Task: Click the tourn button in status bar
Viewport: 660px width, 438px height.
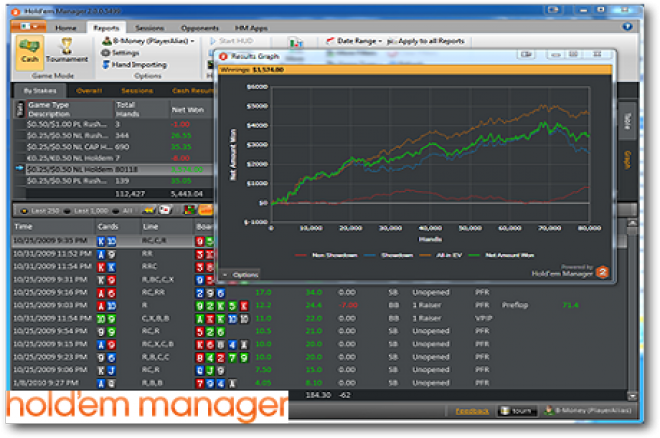Action: pos(517,411)
